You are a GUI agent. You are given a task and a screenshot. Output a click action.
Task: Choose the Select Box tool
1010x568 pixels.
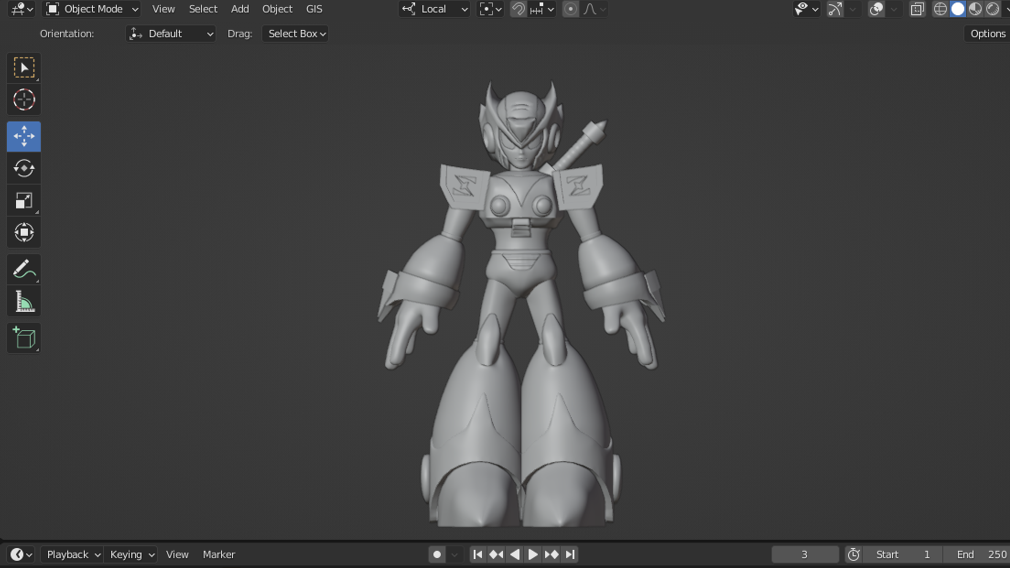click(24, 67)
